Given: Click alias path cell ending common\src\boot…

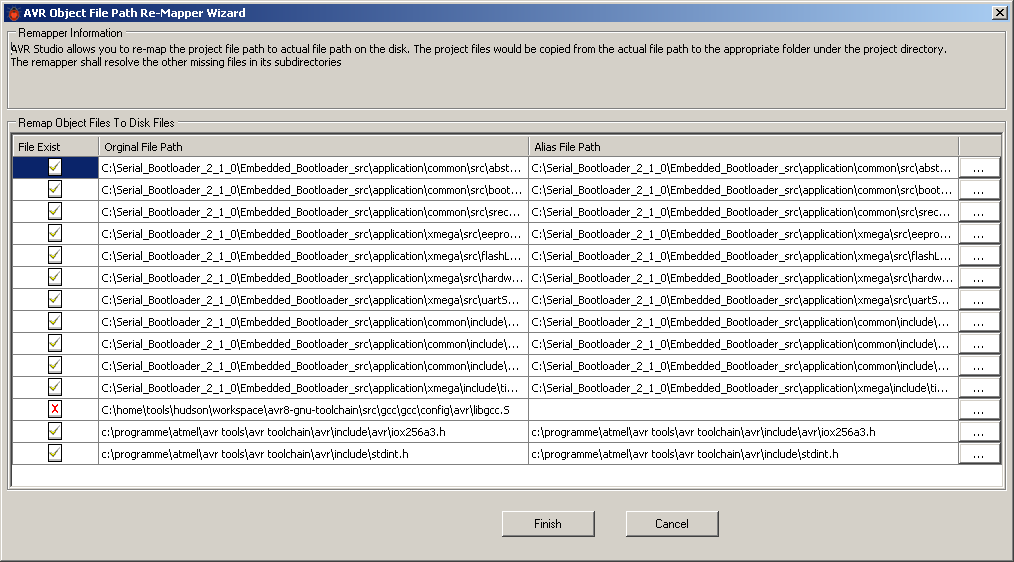Looking at the screenshot, I should tap(743, 190).
